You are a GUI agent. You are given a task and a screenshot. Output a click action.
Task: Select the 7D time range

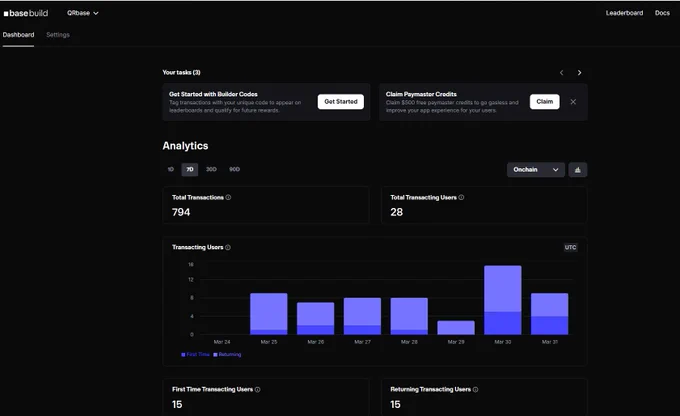[x=190, y=169]
